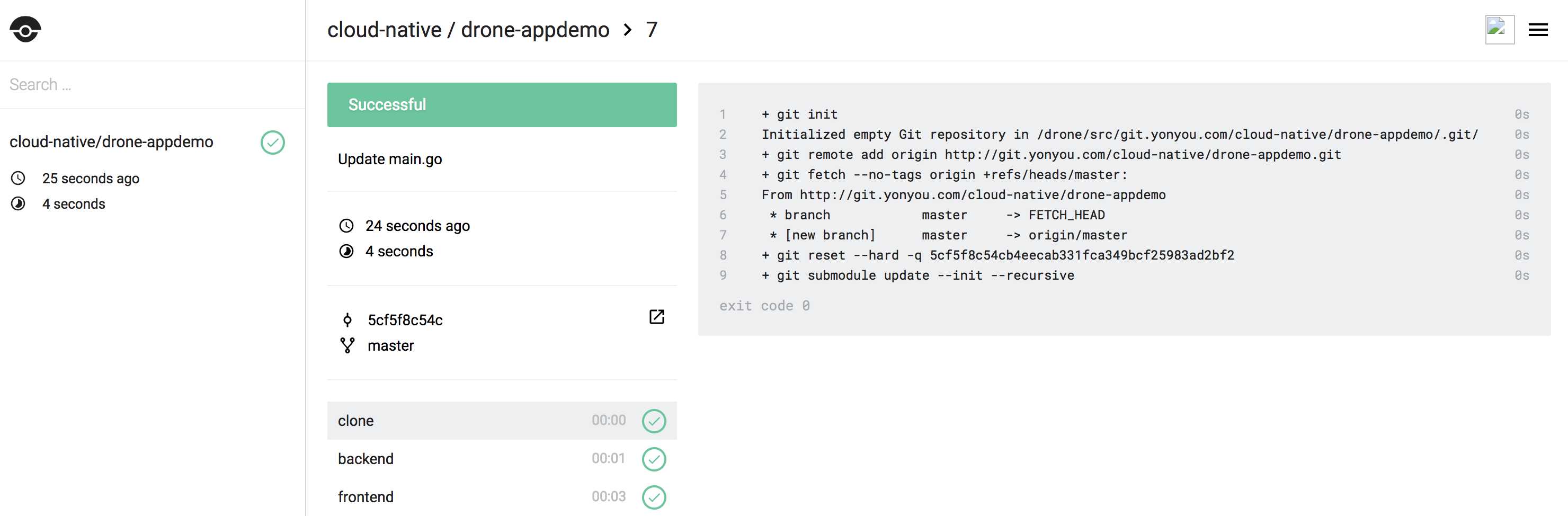Image resolution: width=1568 pixels, height=516 pixels.
Task: Click the branch icon beside master
Action: pos(347,345)
